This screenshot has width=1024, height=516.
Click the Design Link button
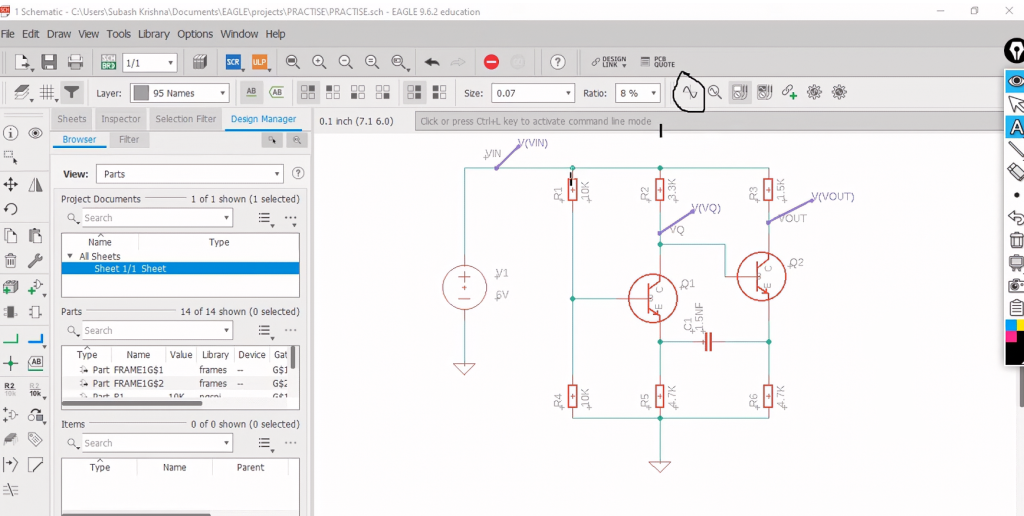(x=608, y=62)
